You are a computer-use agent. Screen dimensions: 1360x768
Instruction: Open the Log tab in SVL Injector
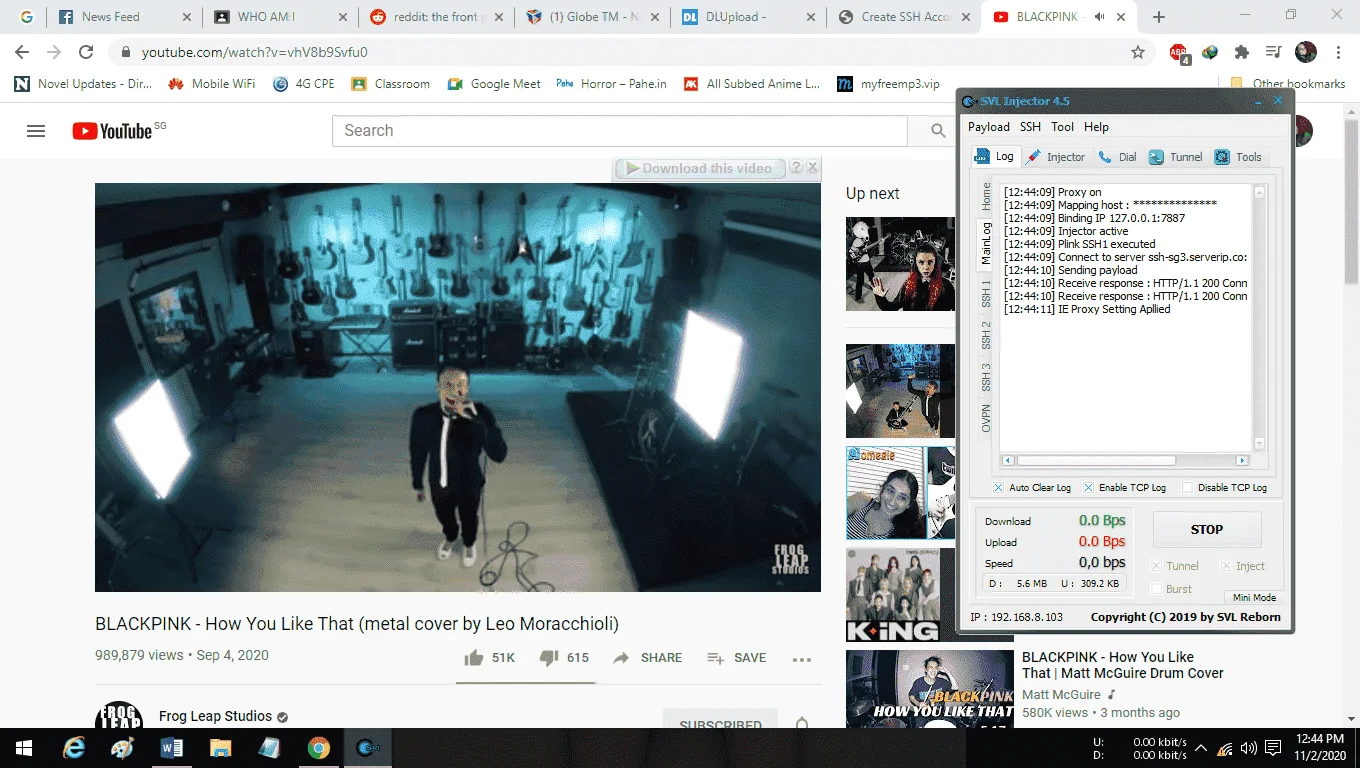coord(995,156)
